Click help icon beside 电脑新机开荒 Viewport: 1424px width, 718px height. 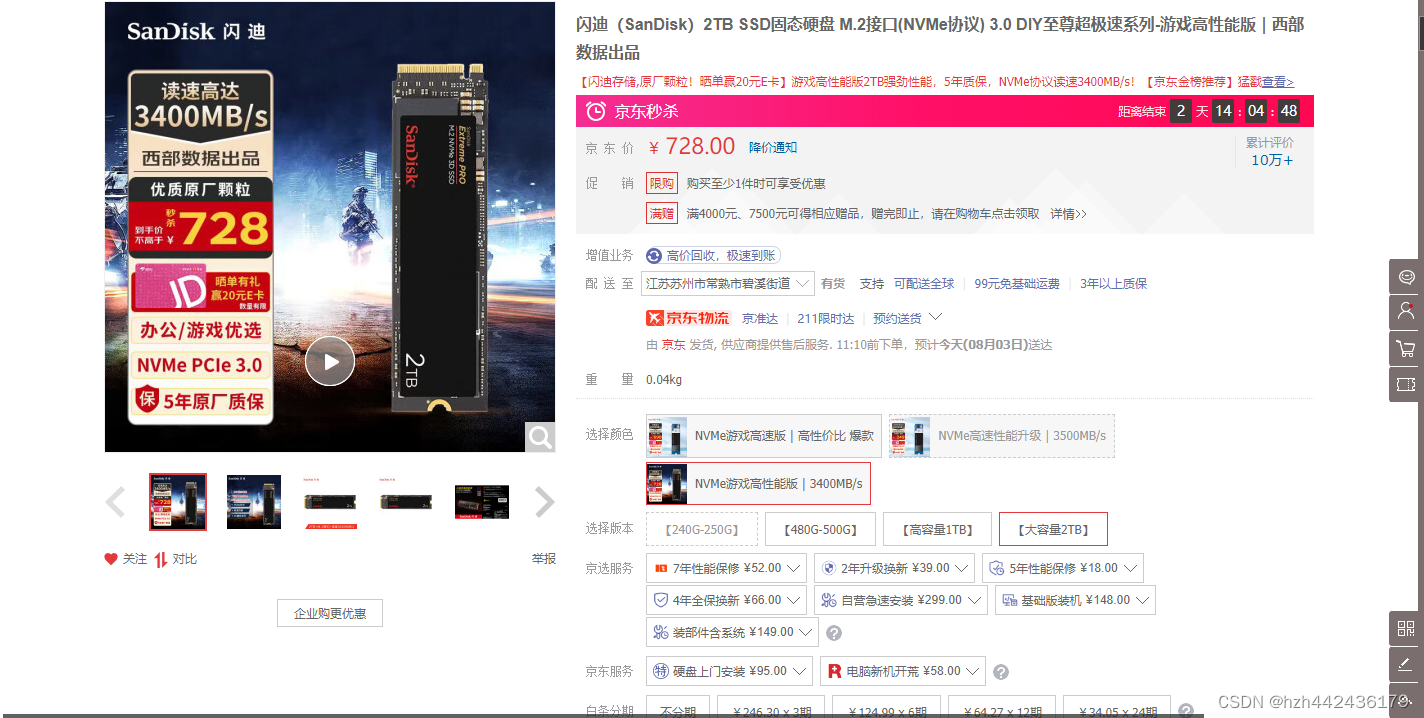pos(1001,672)
